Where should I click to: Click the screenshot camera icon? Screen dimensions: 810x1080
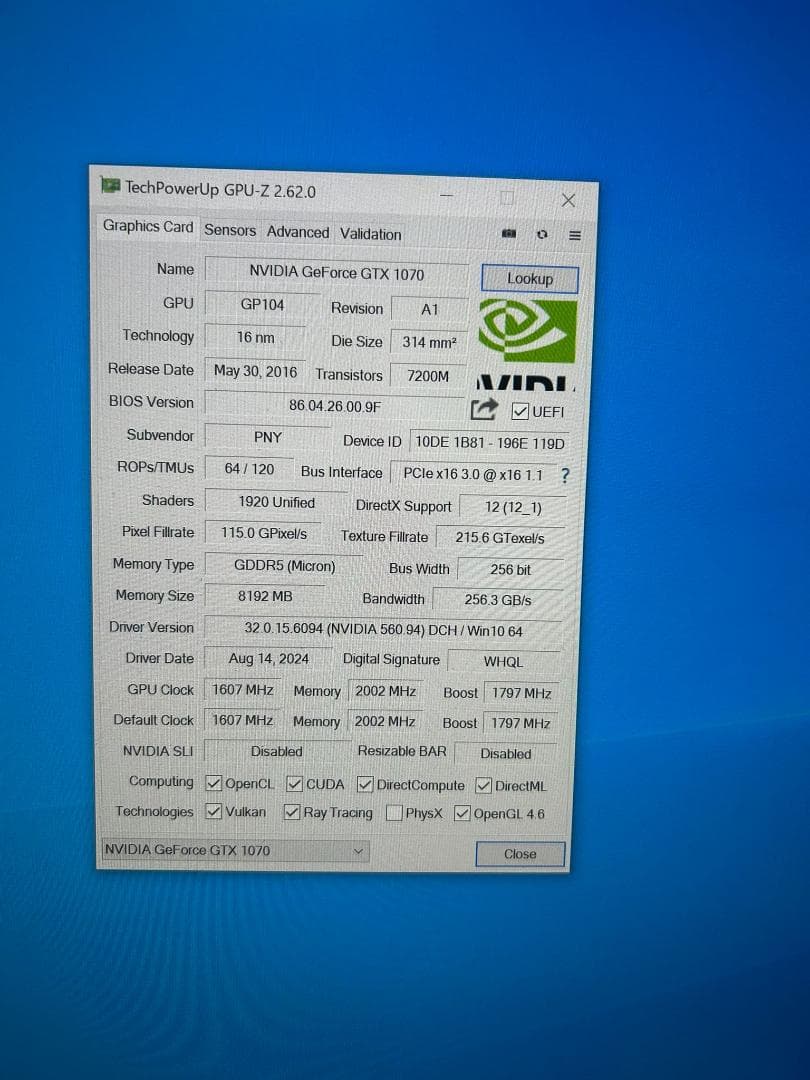point(509,233)
